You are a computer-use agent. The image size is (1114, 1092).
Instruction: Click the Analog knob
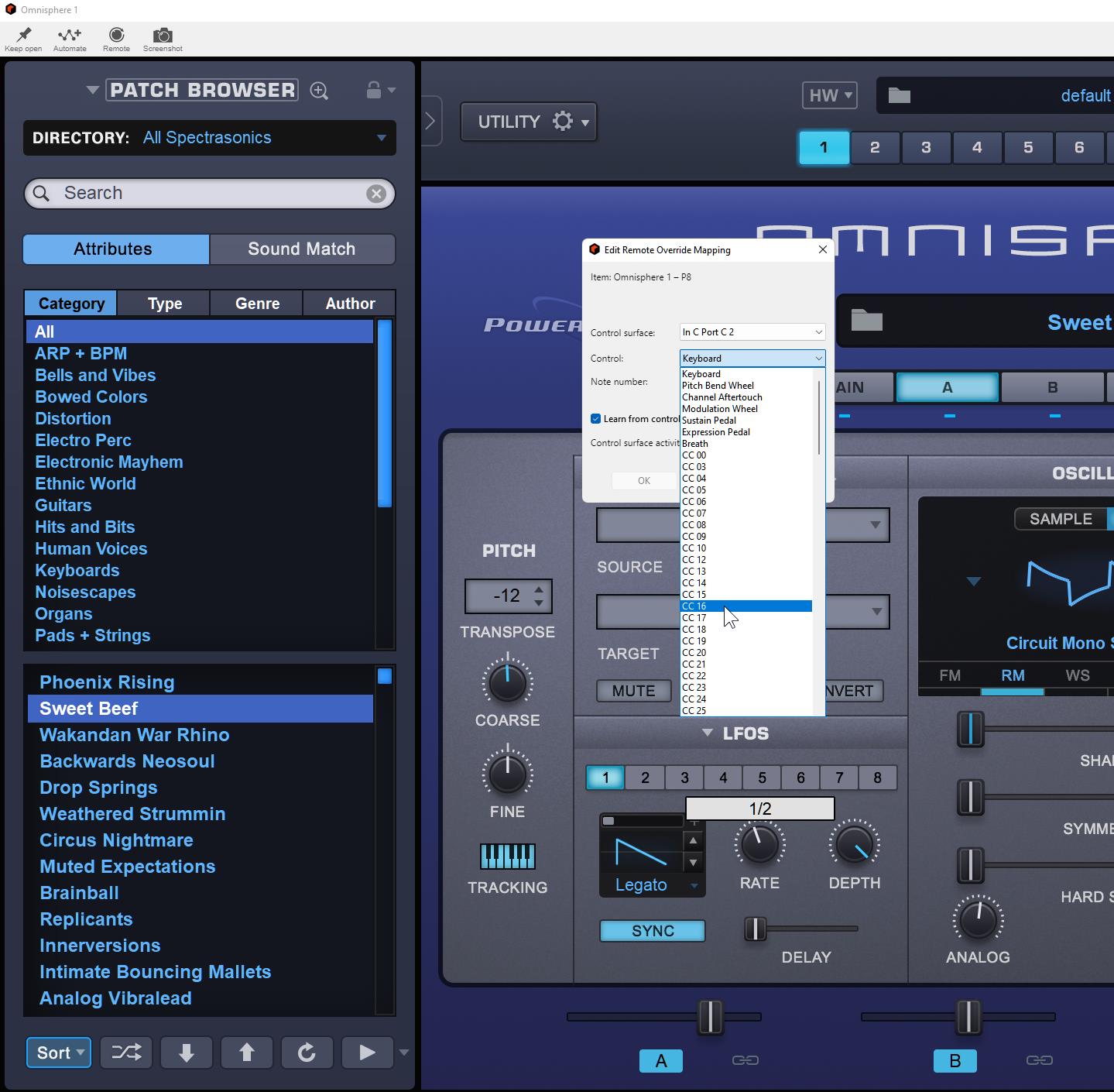pos(978,919)
